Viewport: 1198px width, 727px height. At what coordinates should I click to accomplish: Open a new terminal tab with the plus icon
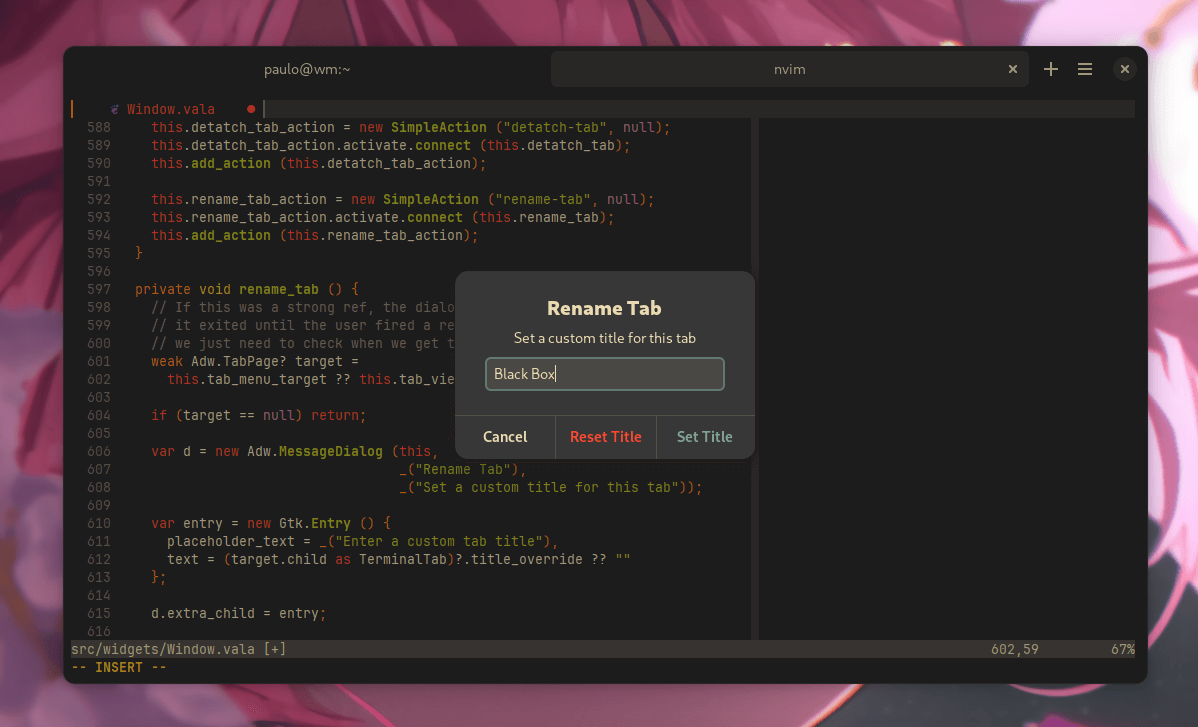pos(1050,69)
